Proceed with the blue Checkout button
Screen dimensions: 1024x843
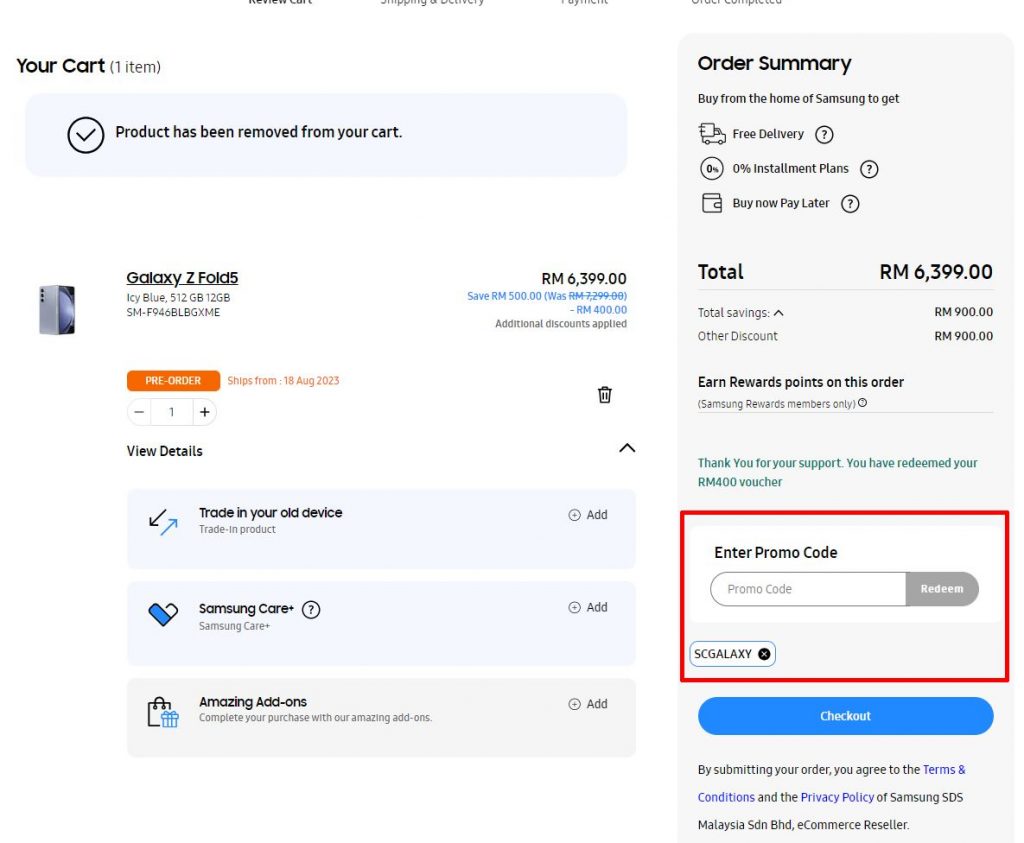point(846,716)
